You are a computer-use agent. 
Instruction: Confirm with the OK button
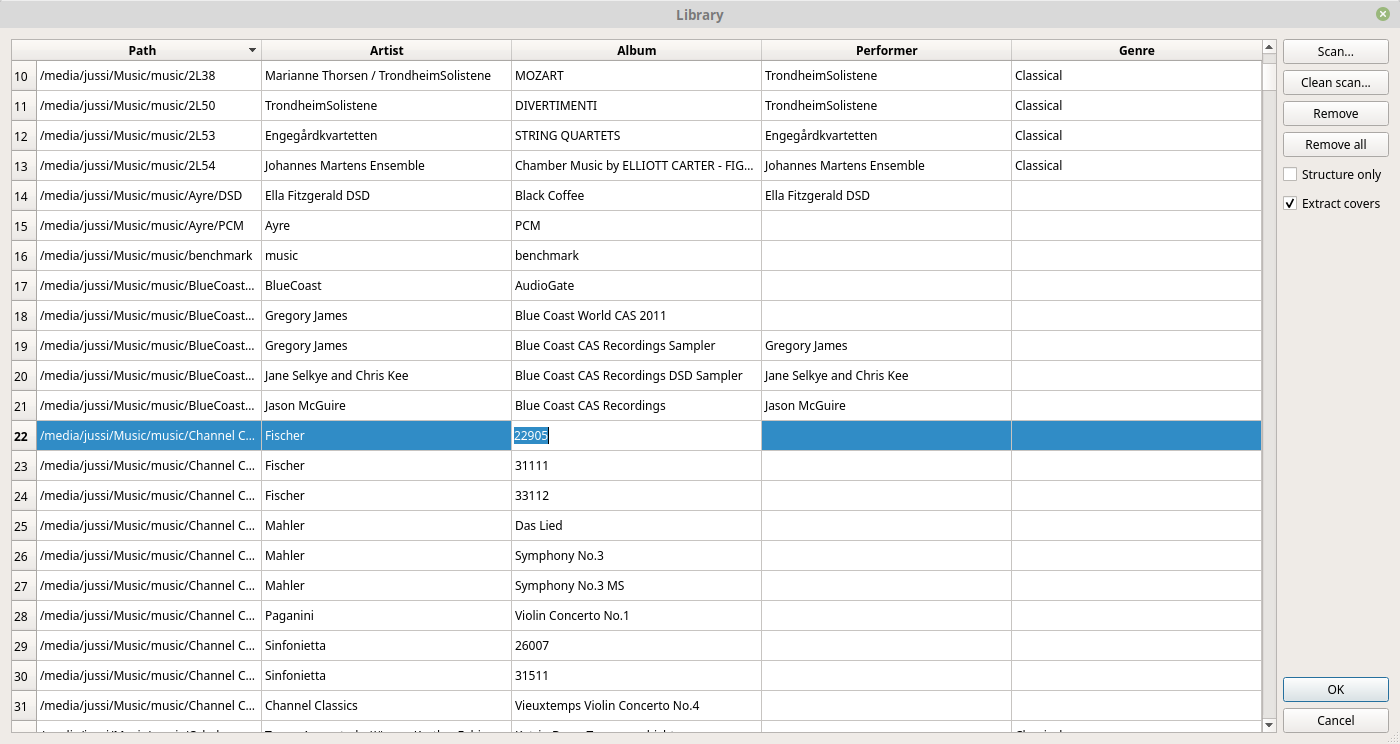click(1335, 689)
